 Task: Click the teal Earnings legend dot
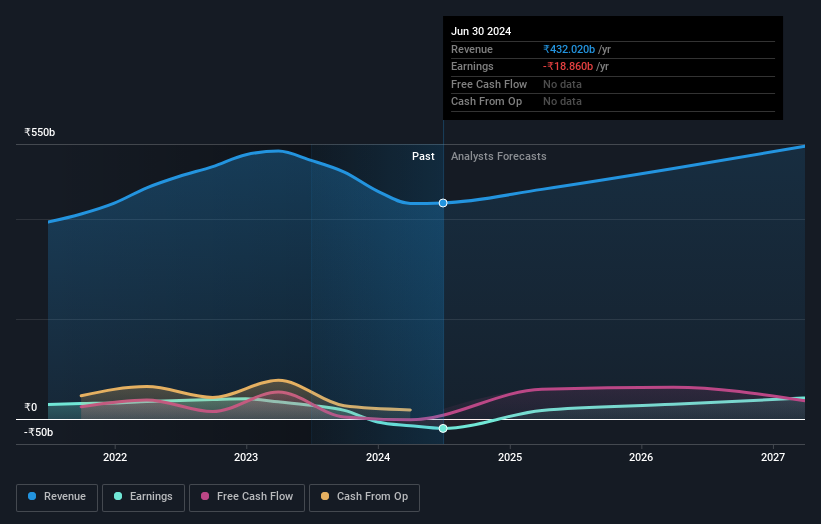point(118,496)
